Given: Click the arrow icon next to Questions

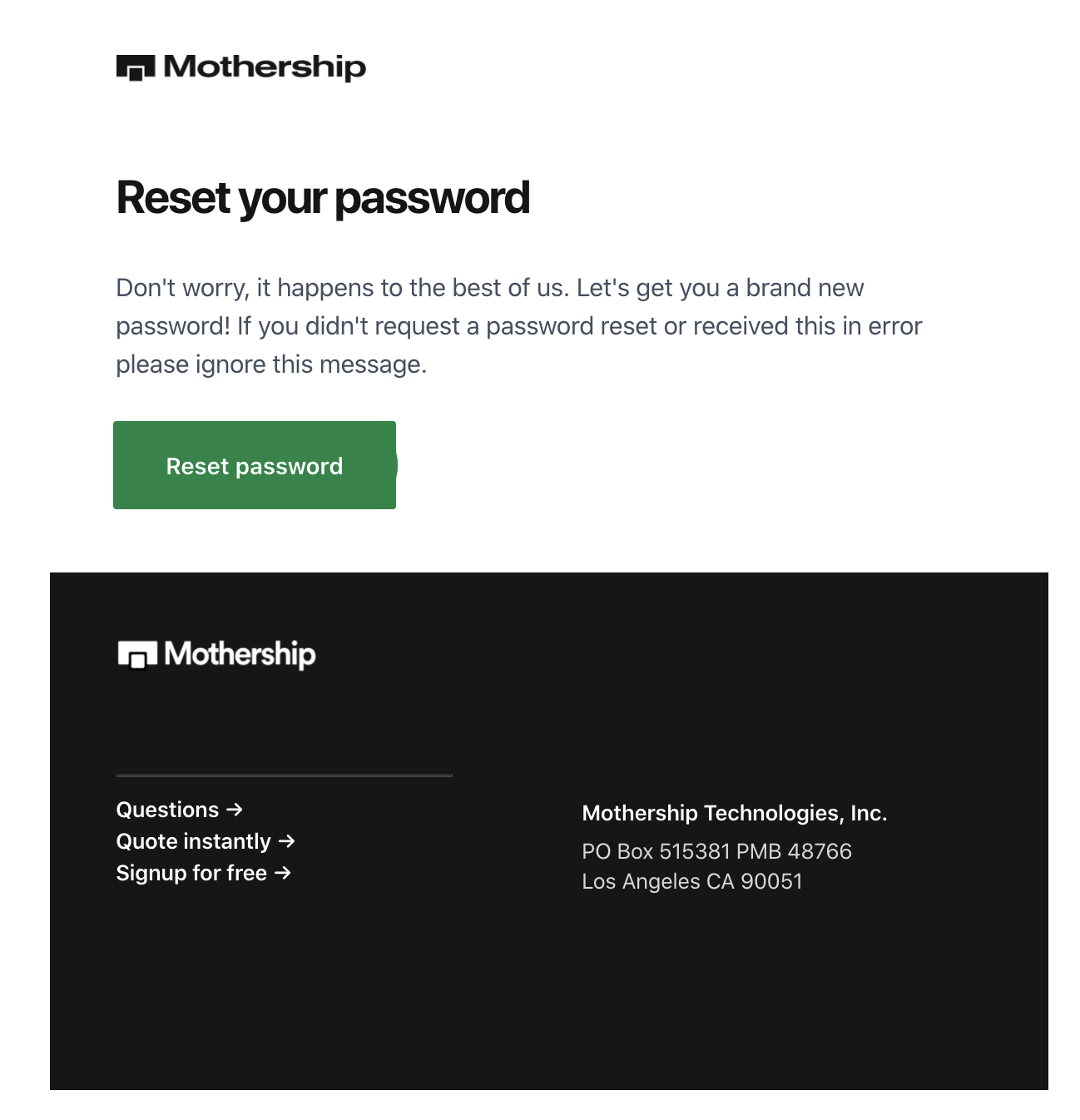Looking at the screenshot, I should coord(235,810).
